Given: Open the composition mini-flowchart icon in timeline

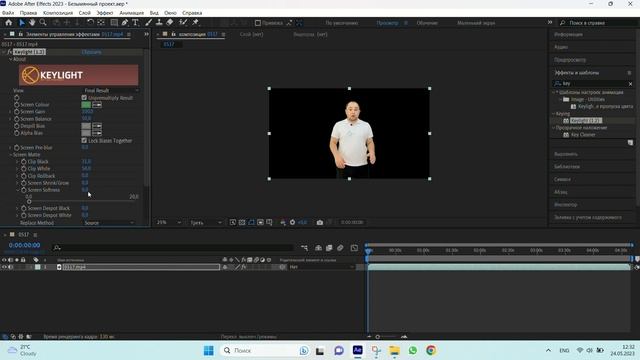Looking at the screenshot, I should tap(304, 248).
